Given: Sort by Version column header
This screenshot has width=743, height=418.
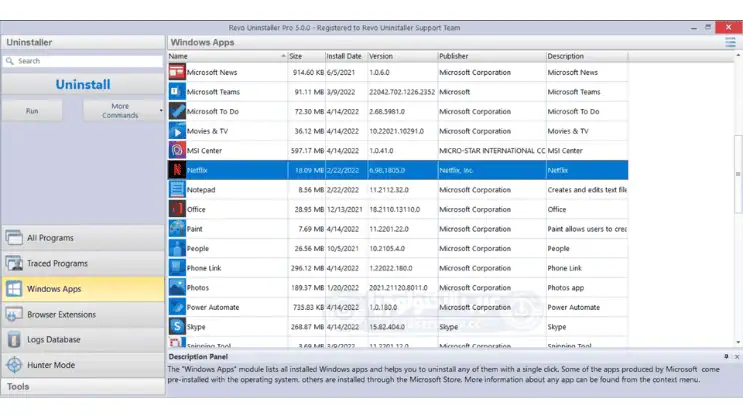Looking at the screenshot, I should (x=402, y=56).
